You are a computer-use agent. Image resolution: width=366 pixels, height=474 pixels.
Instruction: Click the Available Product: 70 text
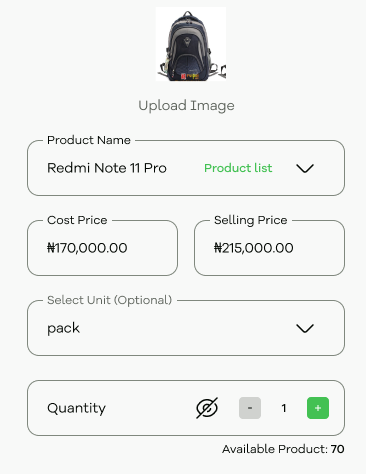pos(283,449)
